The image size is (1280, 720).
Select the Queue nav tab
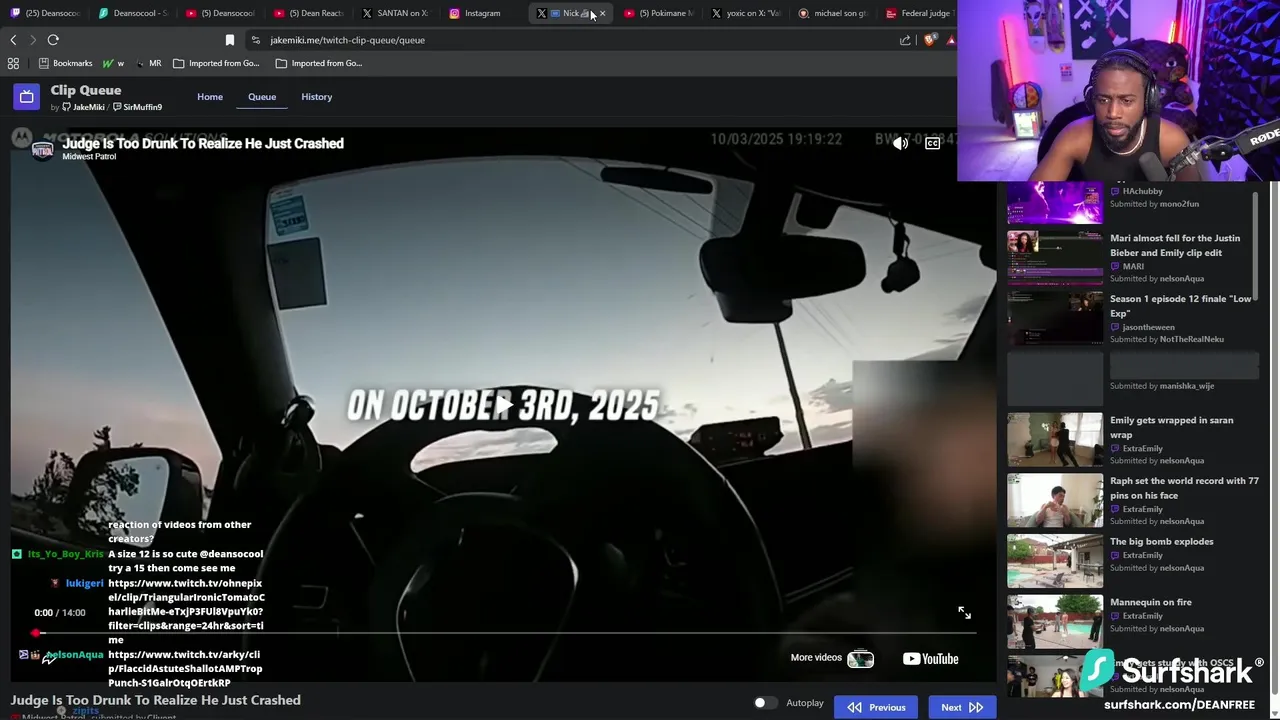click(x=262, y=97)
